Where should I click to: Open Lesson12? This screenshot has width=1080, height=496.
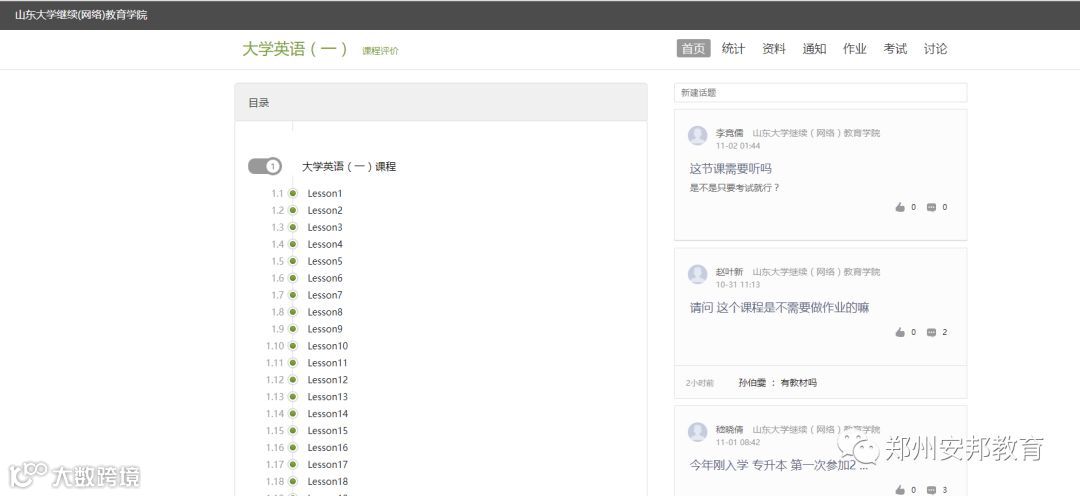tap(328, 380)
